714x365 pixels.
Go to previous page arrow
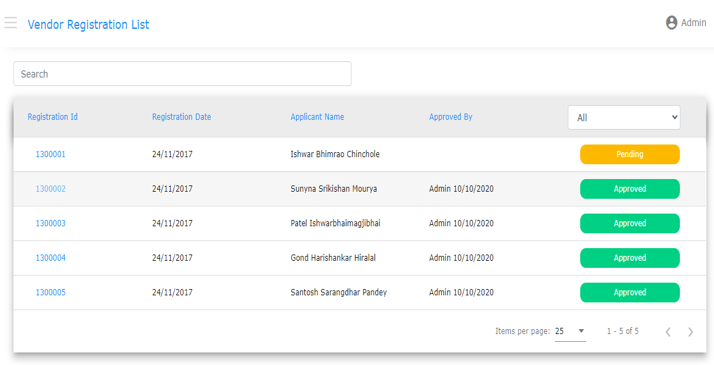(x=668, y=332)
